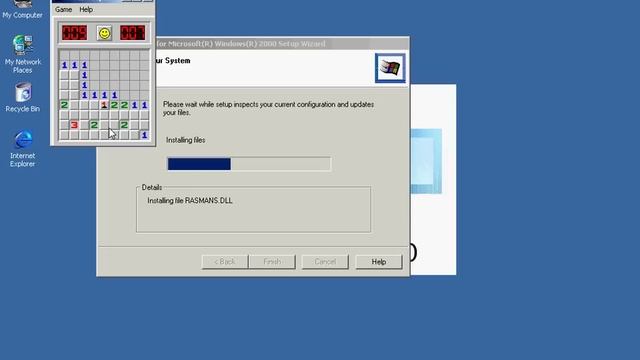Click the Help button in Setup Wizard
This screenshot has width=640, height=360.
(x=379, y=262)
